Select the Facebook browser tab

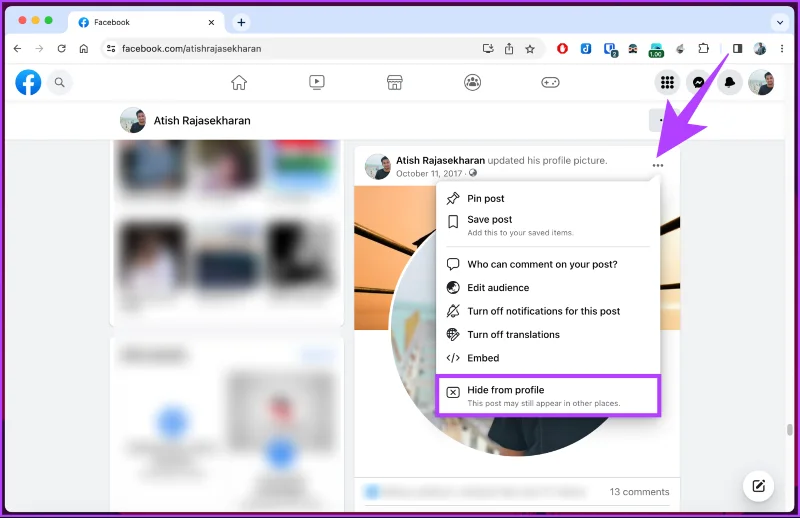coord(146,22)
